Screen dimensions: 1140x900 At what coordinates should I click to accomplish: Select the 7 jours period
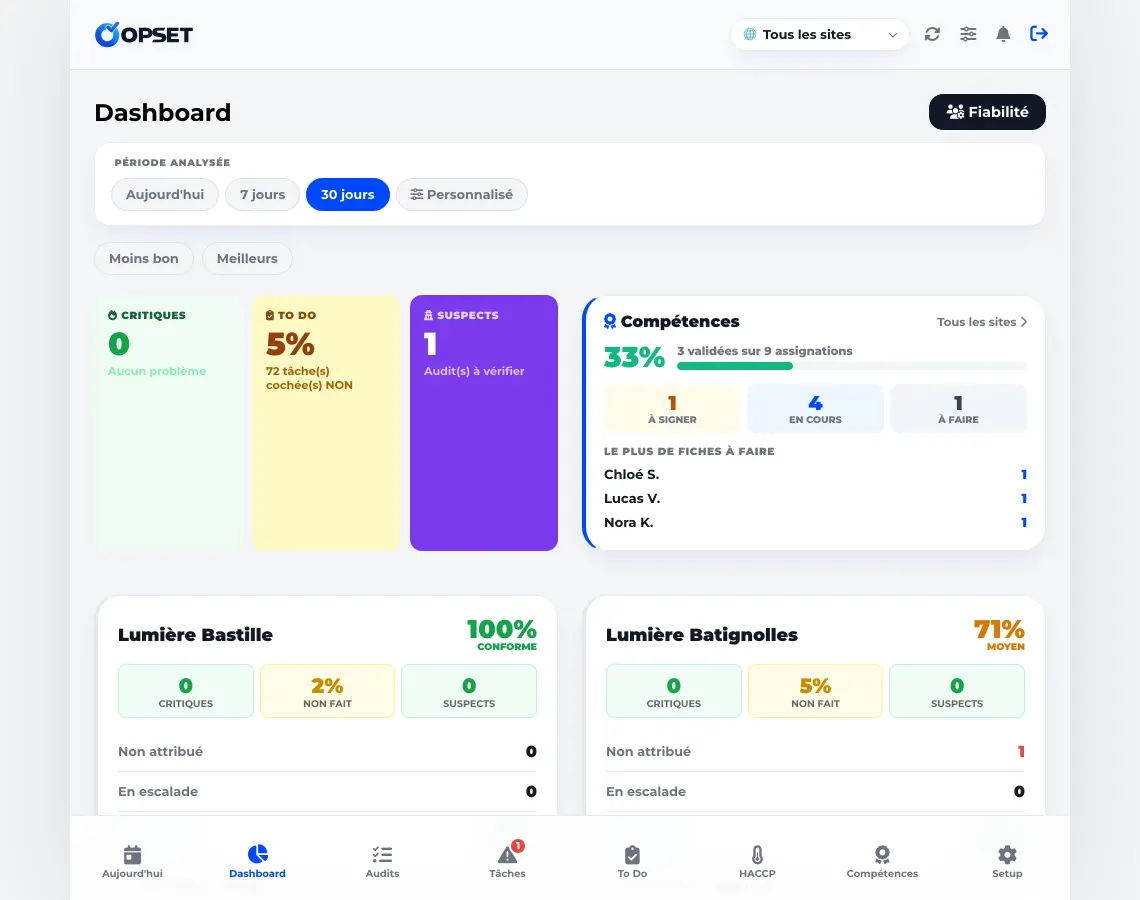tap(262, 195)
